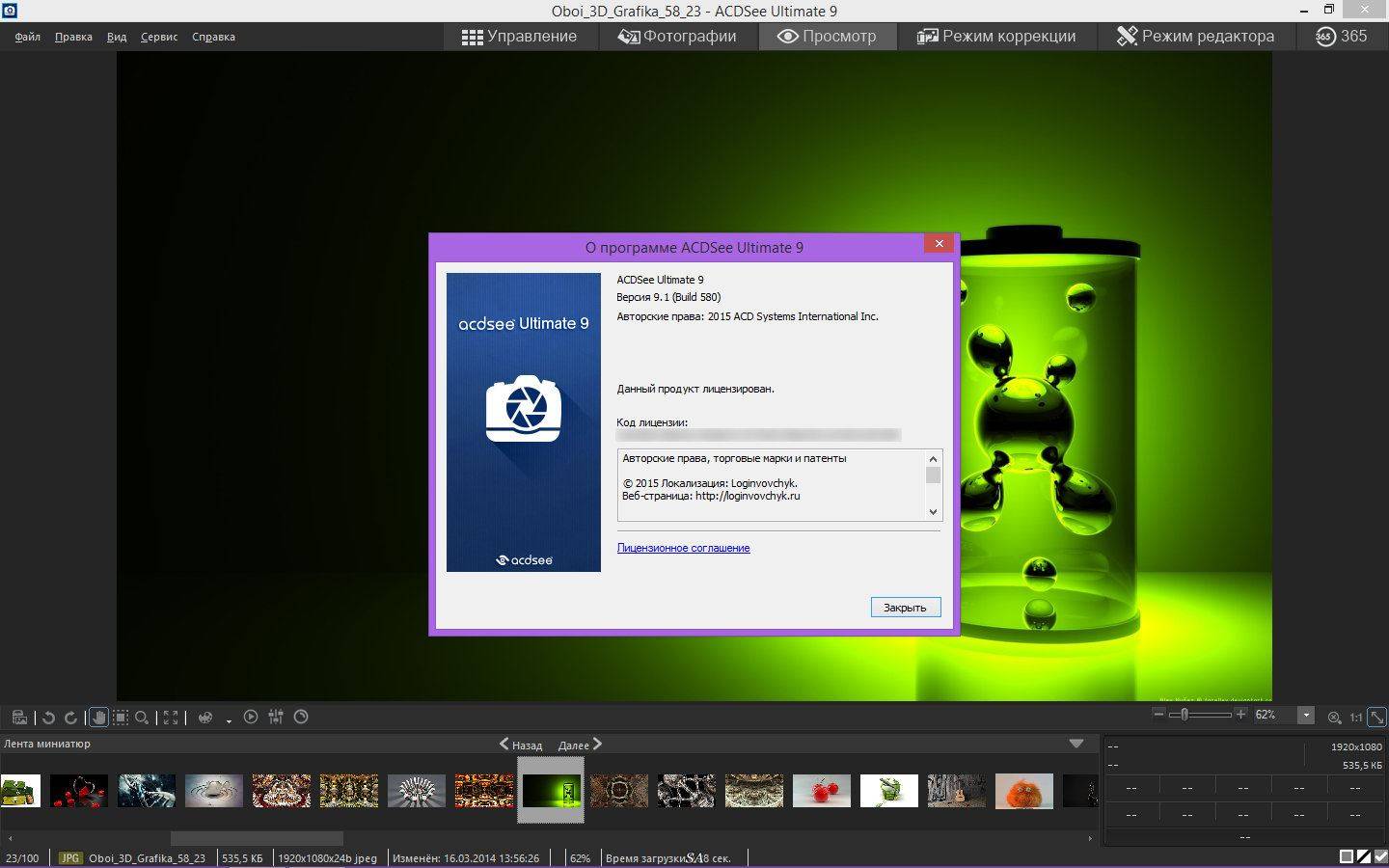Image resolution: width=1389 pixels, height=868 pixels.
Task: Collapse the filmstrip with the triangle arrow
Action: (x=1076, y=744)
